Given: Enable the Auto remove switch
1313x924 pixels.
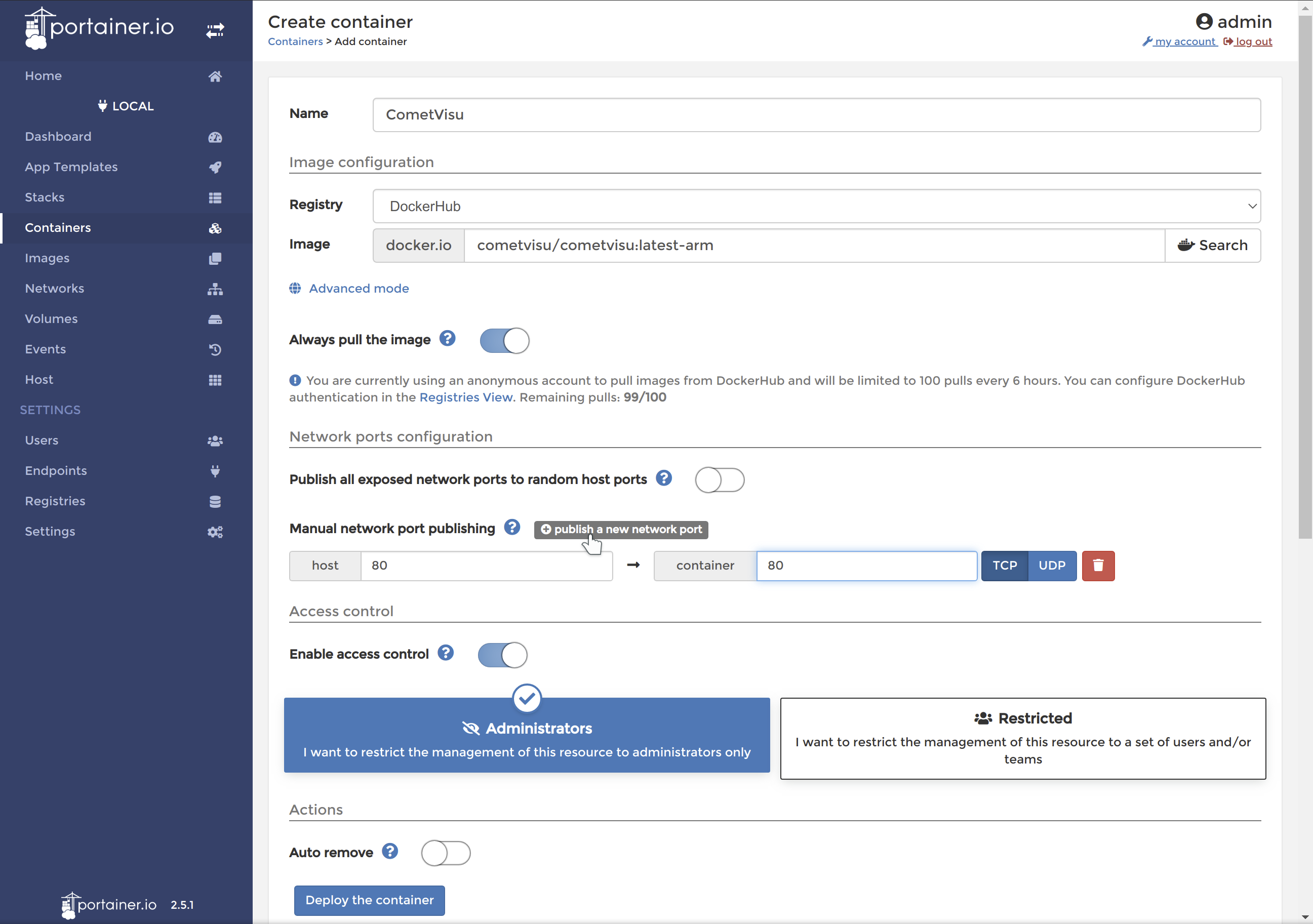Looking at the screenshot, I should click(446, 853).
